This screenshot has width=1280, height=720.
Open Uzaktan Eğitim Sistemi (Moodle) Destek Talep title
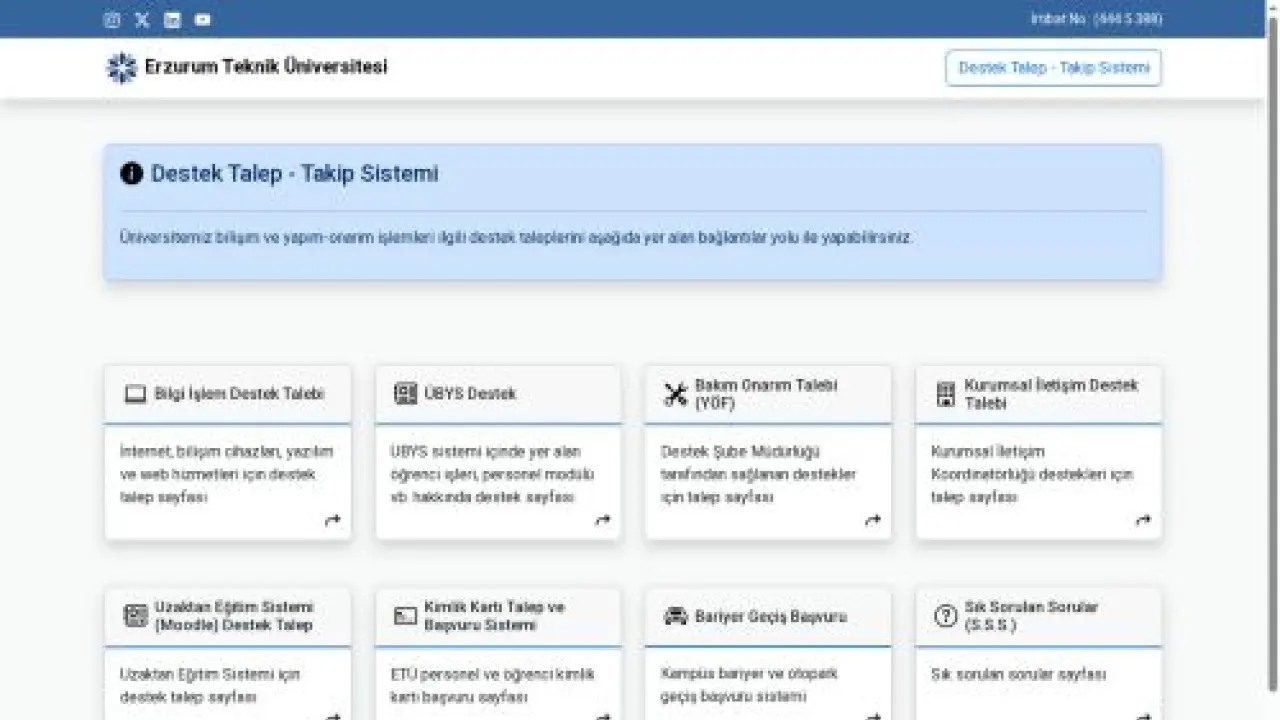coord(234,616)
